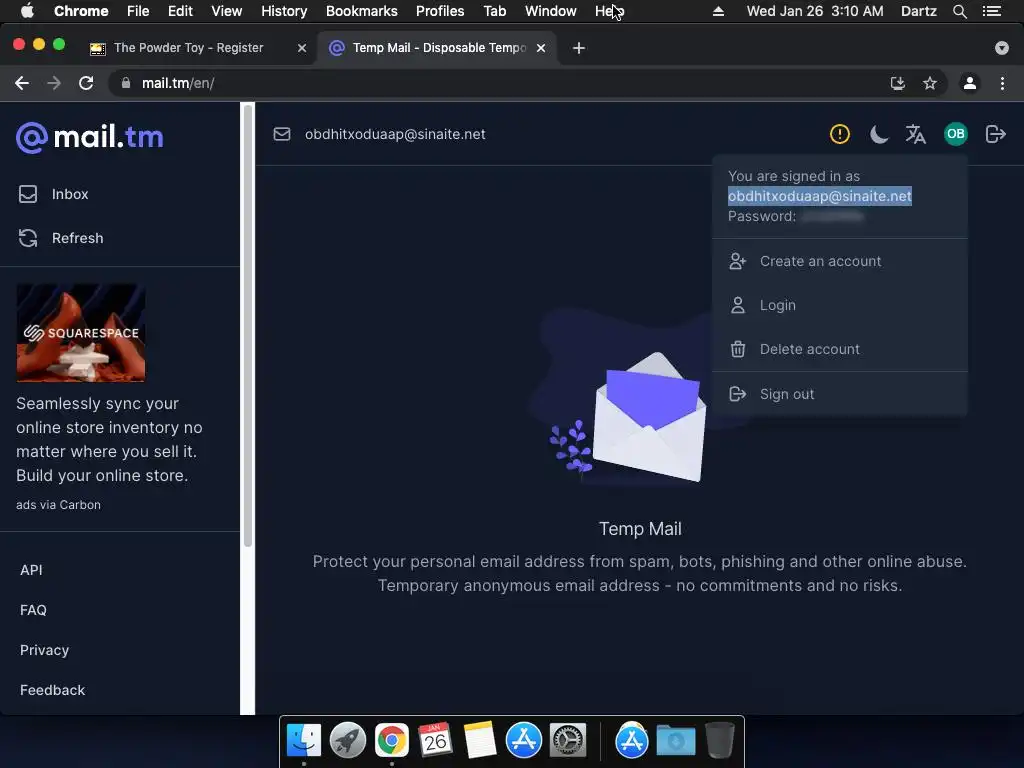Click the yellow warning alert icon
The image size is (1024, 768).
(x=839, y=134)
